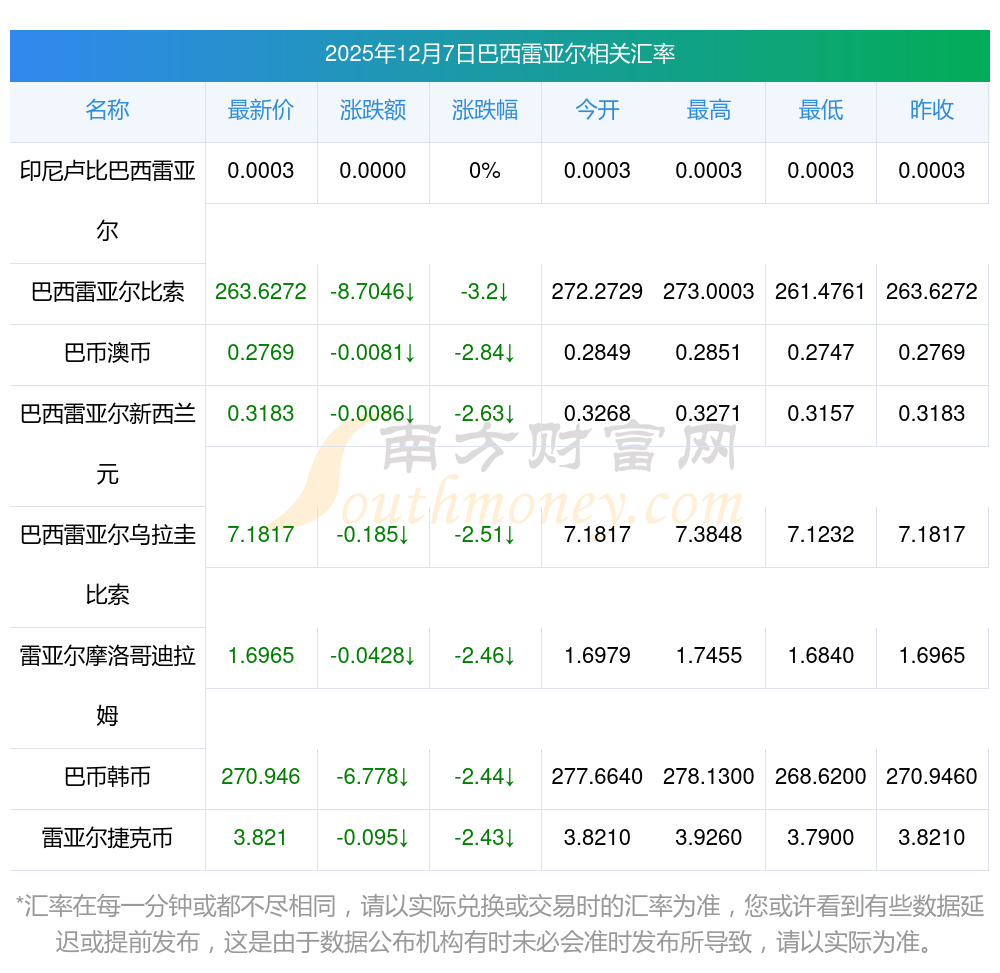Click the title 2025年12月7日巴西雷亚尔相关汇率
The width and height of the screenshot is (1000, 973).
499,54
